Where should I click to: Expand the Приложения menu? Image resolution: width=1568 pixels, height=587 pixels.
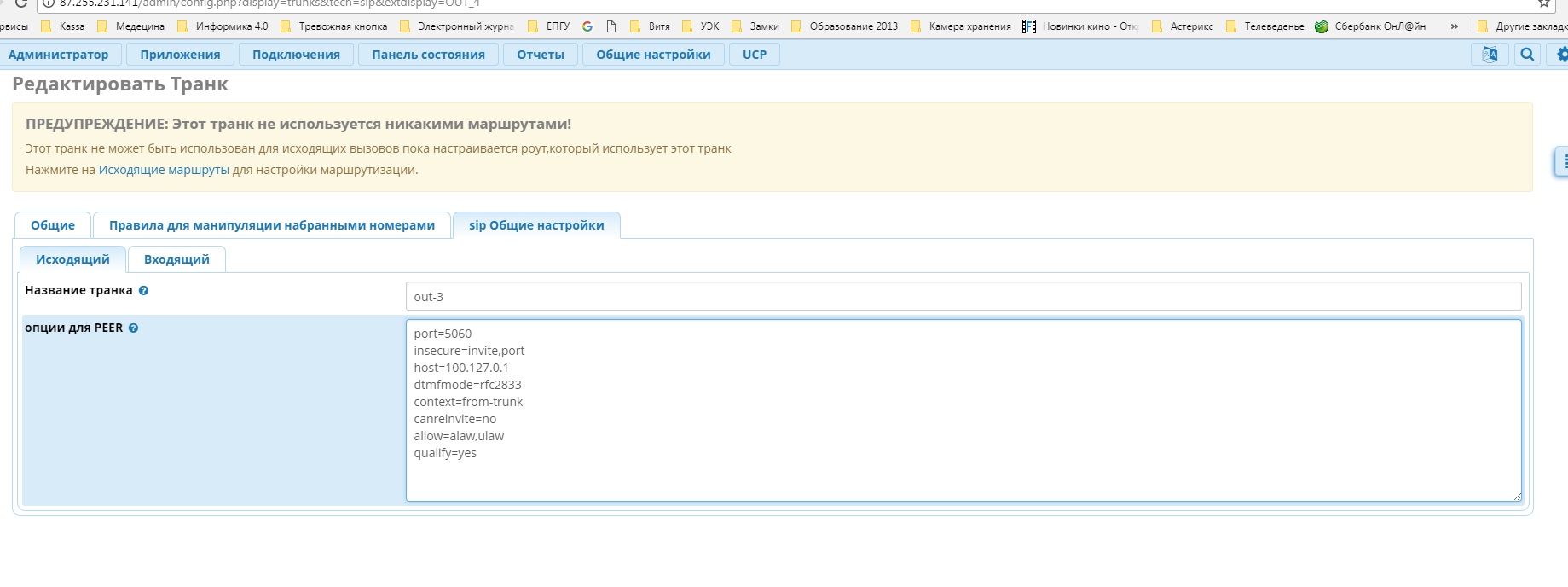pyautogui.click(x=180, y=55)
